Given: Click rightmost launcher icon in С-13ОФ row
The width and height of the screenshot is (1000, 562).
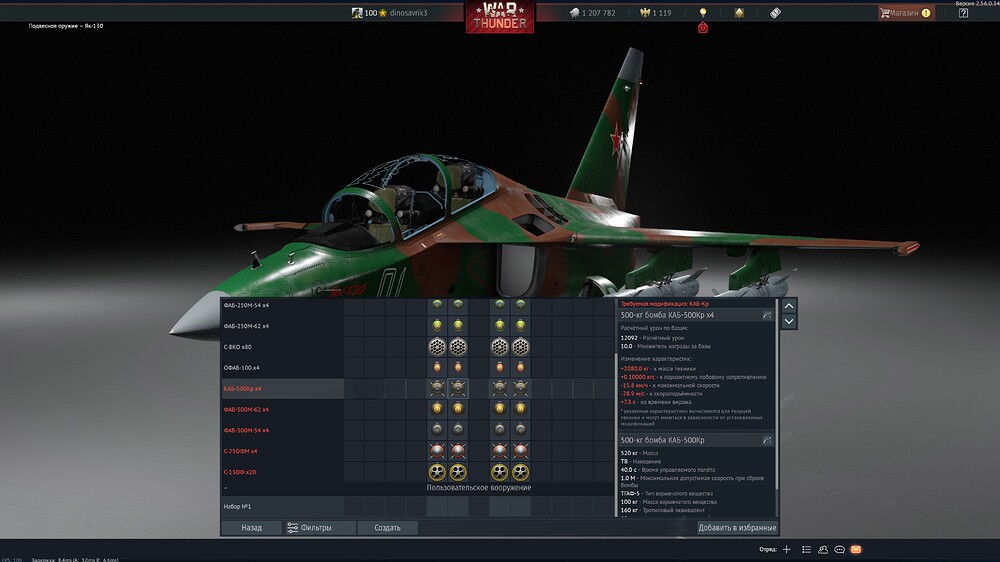Looking at the screenshot, I should [520, 472].
